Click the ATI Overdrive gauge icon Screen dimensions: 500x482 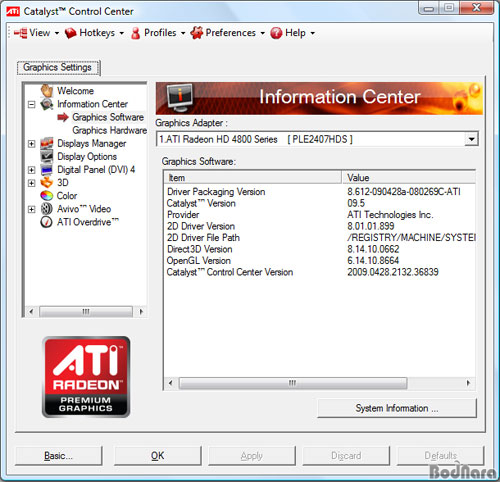[46, 222]
